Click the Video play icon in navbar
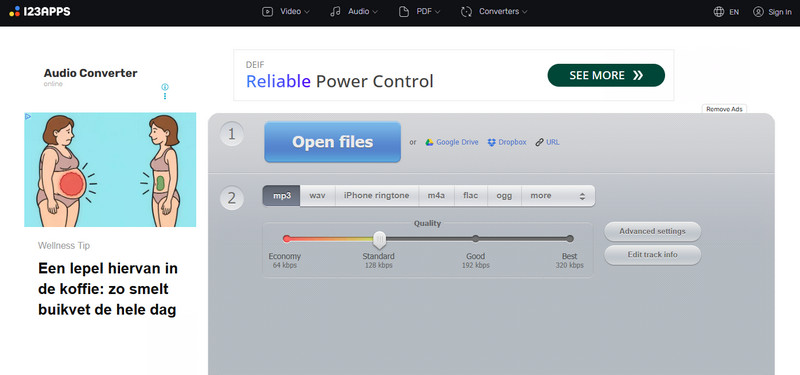 point(267,12)
